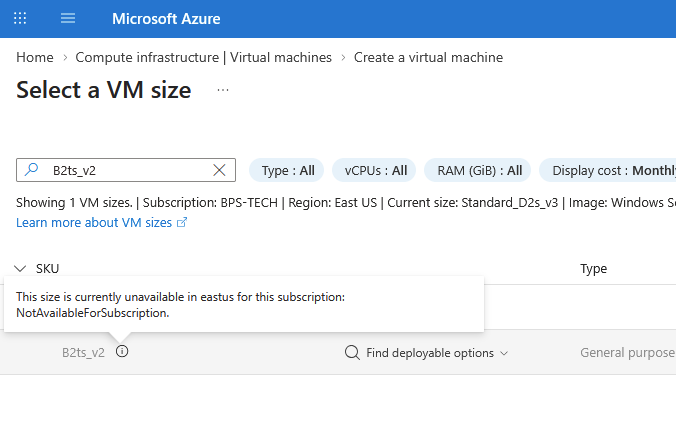Click the General purpose type cell
676x423 pixels.
click(627, 352)
